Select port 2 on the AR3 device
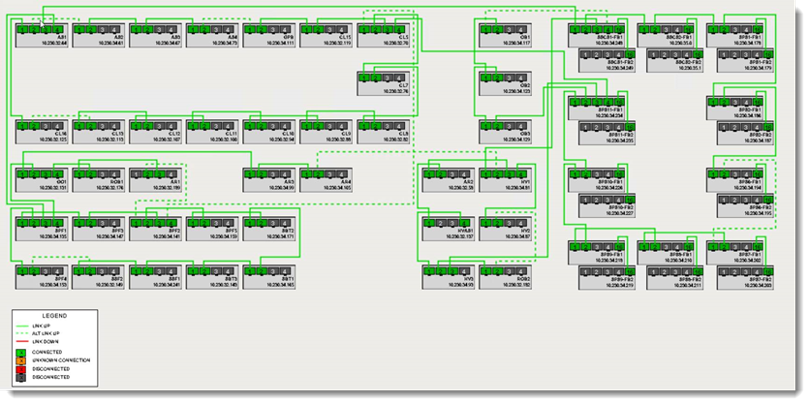The height and width of the screenshot is (405, 810). 262,174
